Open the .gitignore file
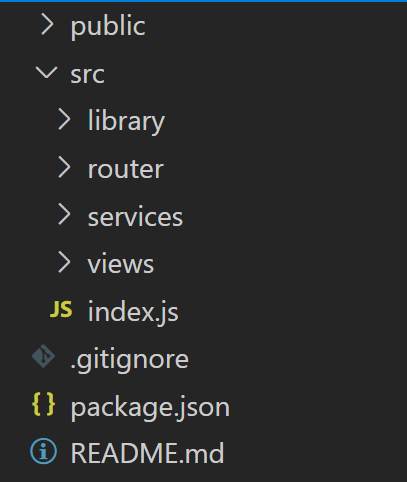Screen dimensions: 407x482 point(130,360)
